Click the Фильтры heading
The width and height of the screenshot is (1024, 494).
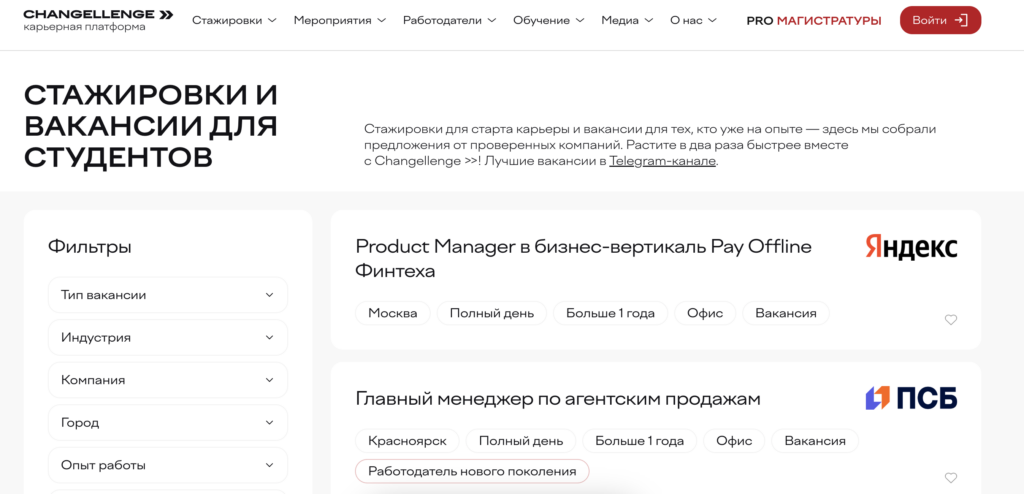tap(89, 247)
